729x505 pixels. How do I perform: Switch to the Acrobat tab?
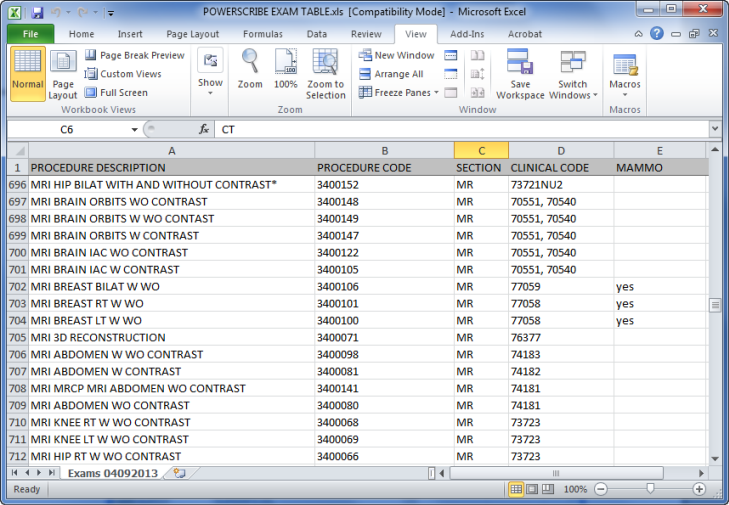click(525, 34)
